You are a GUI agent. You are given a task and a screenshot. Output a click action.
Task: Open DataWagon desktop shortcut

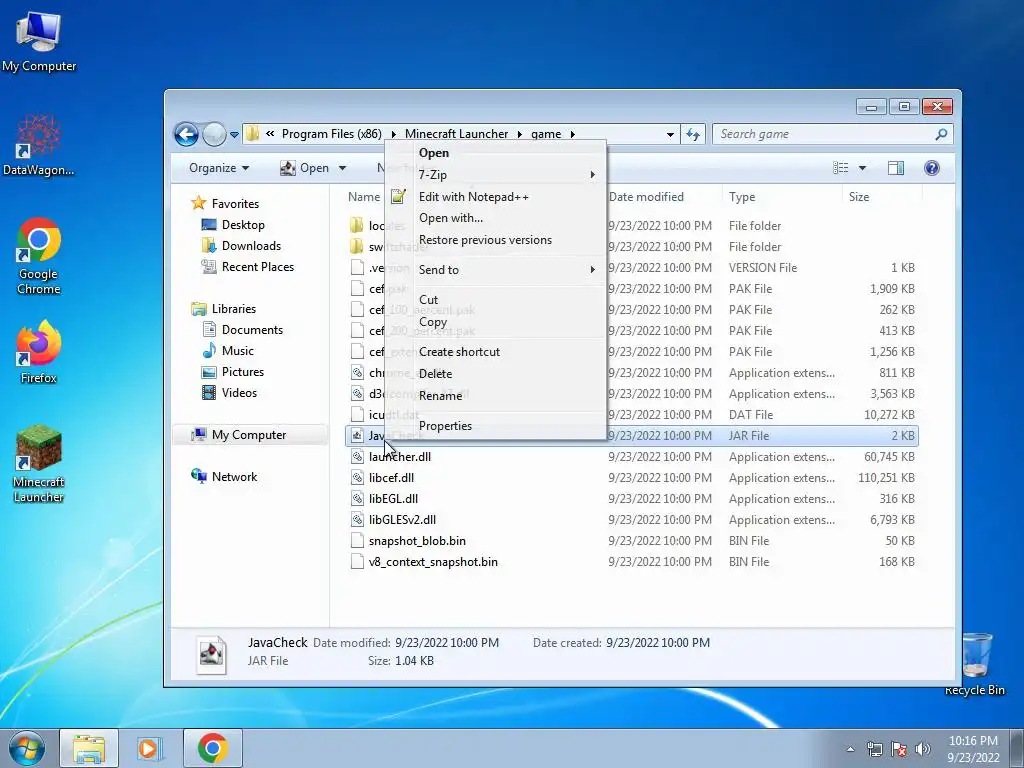(x=39, y=144)
